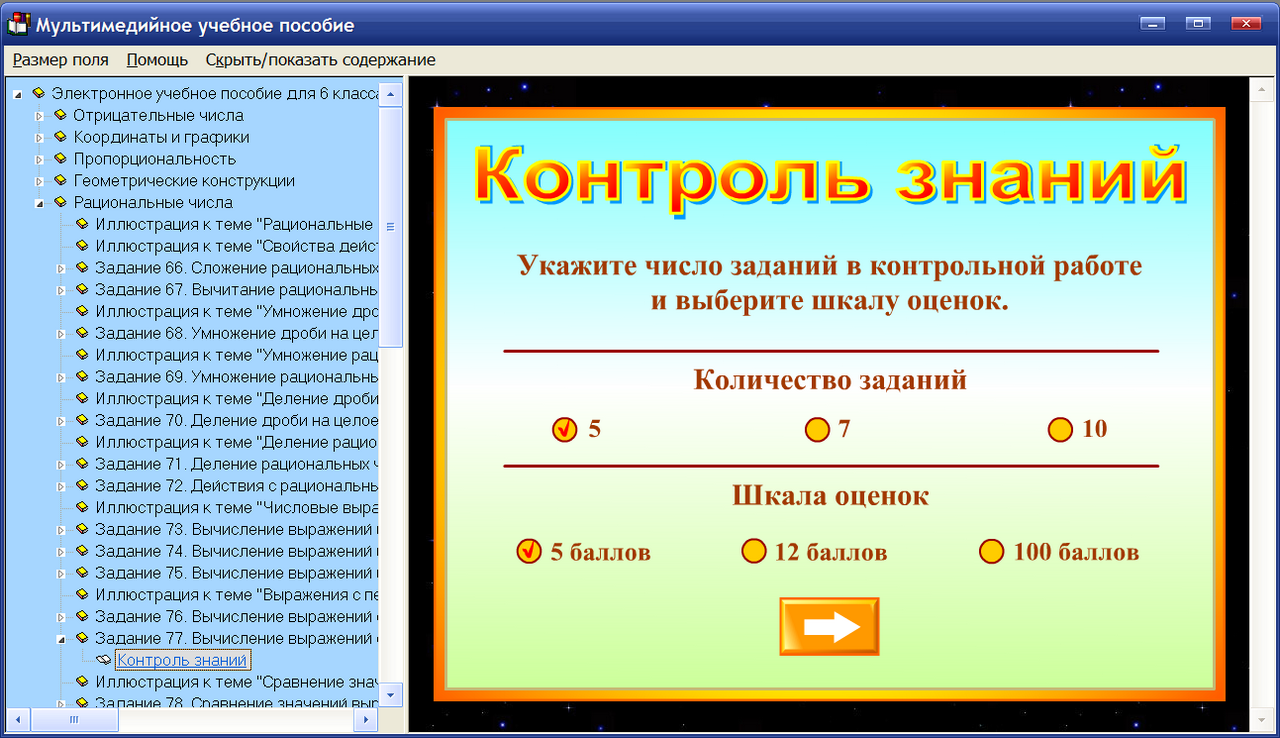1280x738 pixels.
Task: Click the icon next to "Задание 70. Деление дроби на целое"
Action: pyautogui.click(x=81, y=420)
